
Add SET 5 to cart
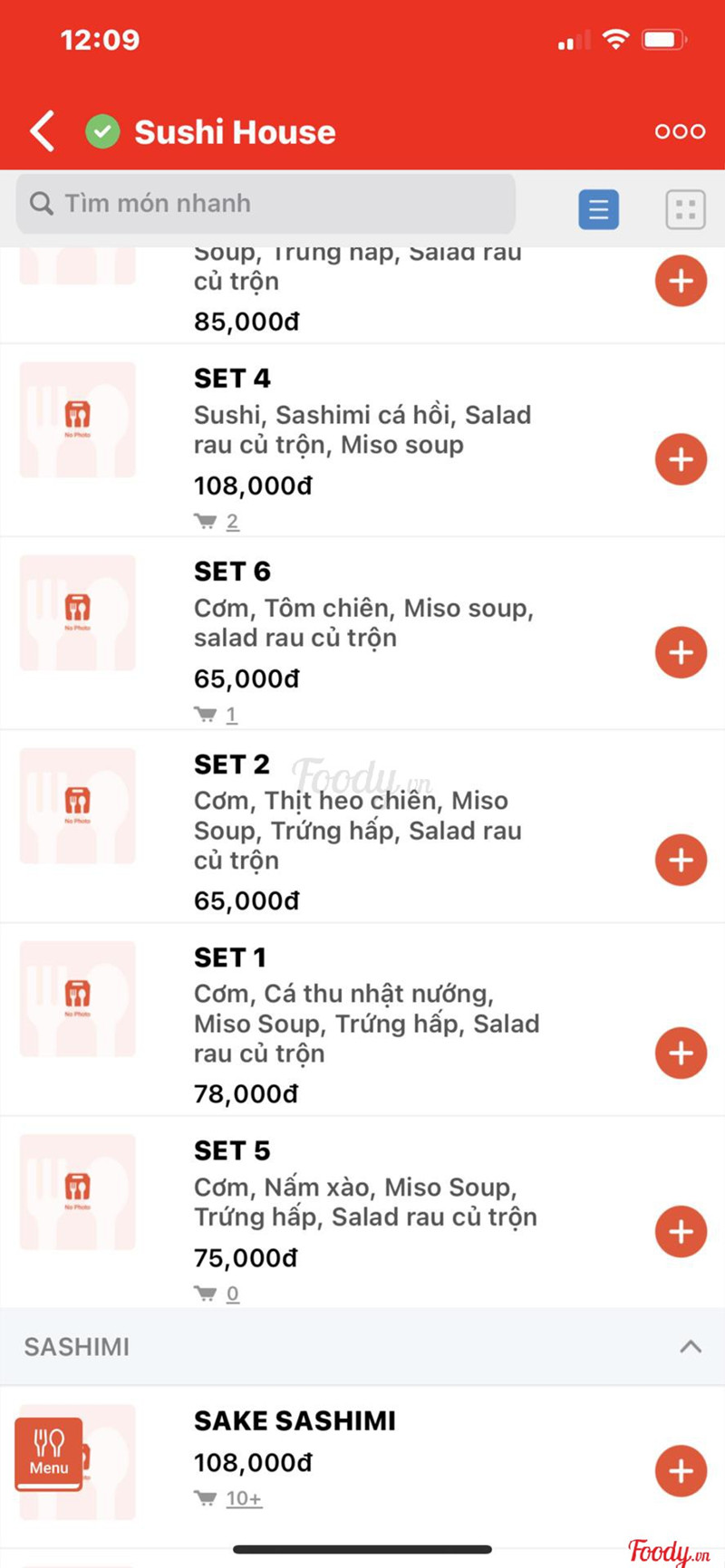tap(681, 1231)
